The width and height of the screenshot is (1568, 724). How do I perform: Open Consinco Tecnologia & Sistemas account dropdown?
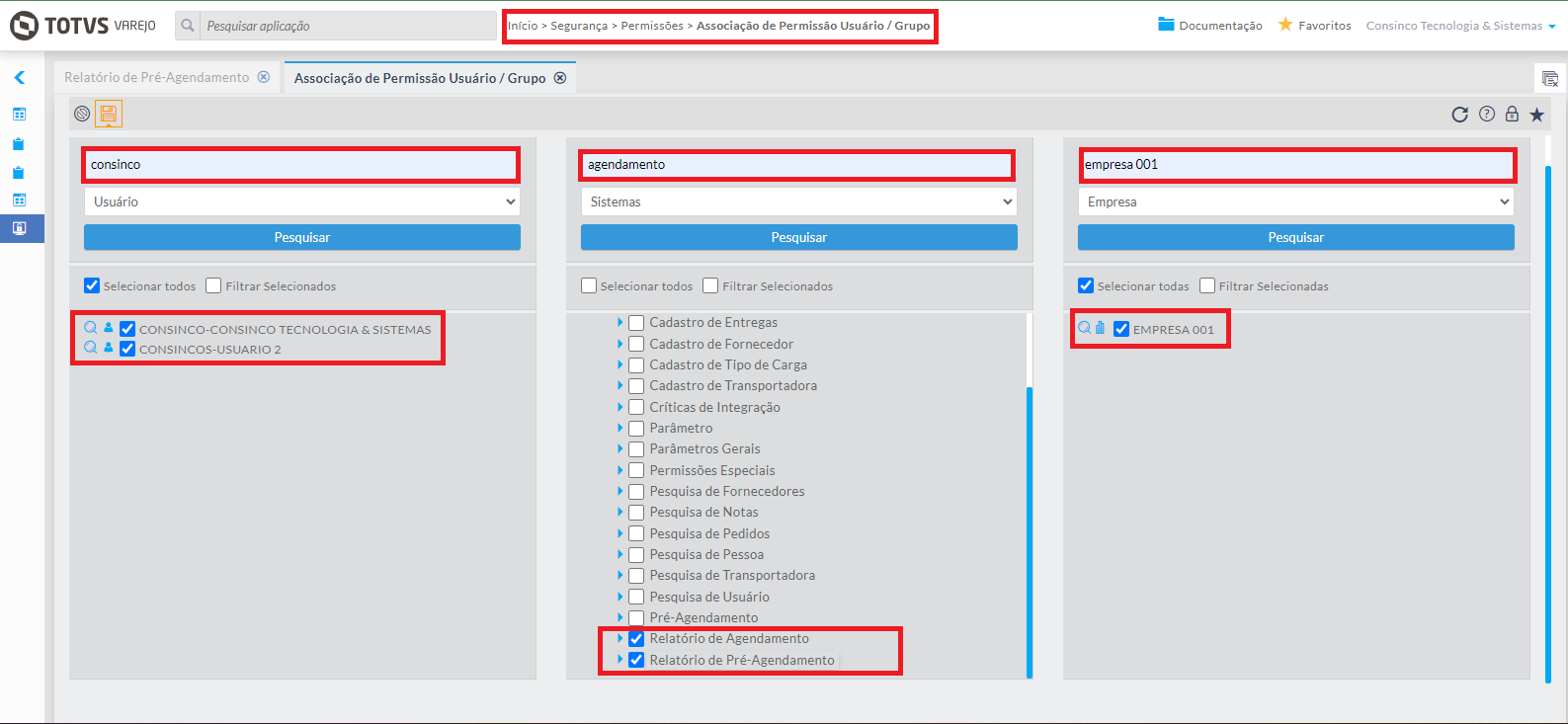point(1460,26)
